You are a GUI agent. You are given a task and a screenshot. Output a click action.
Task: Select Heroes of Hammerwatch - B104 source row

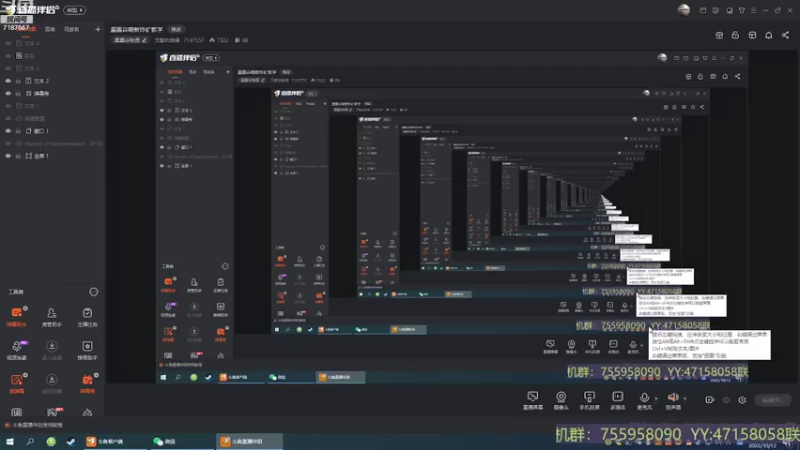pyautogui.click(x=52, y=144)
